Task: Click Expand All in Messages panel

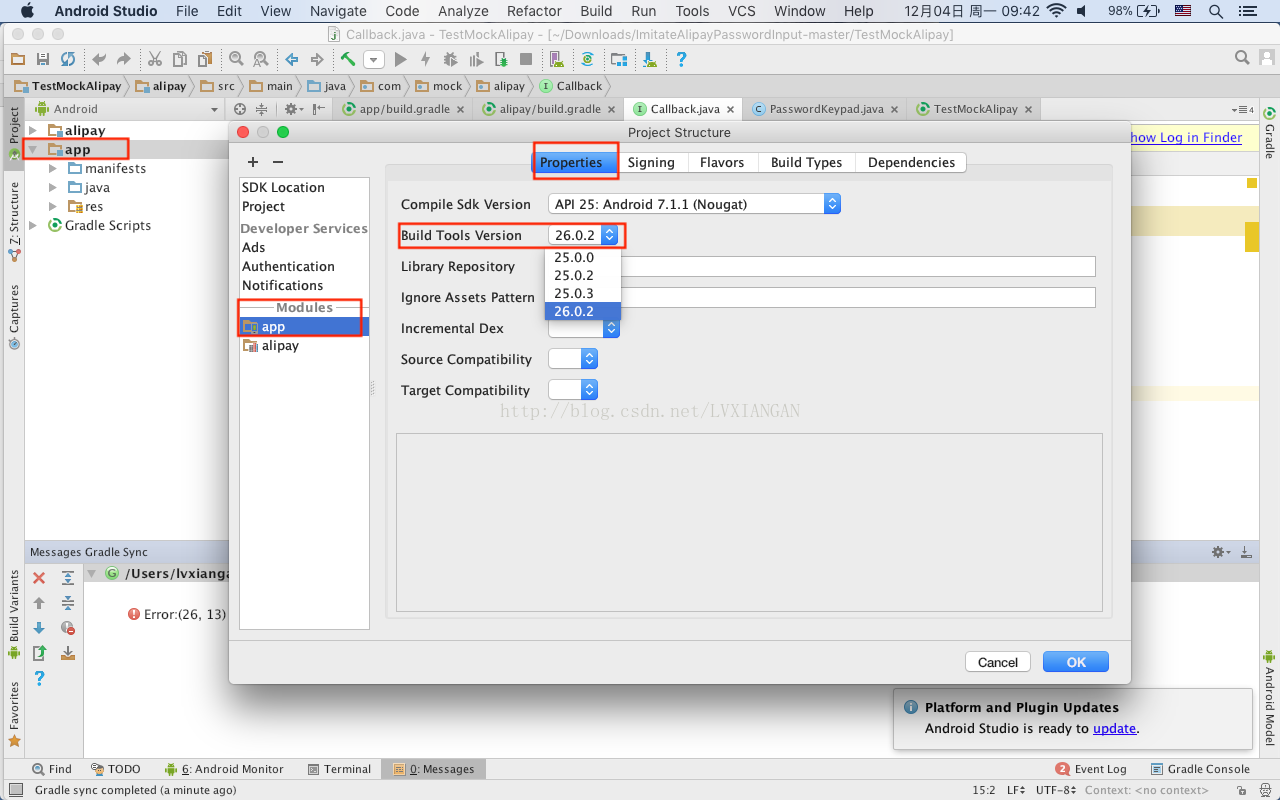Action: (x=68, y=578)
